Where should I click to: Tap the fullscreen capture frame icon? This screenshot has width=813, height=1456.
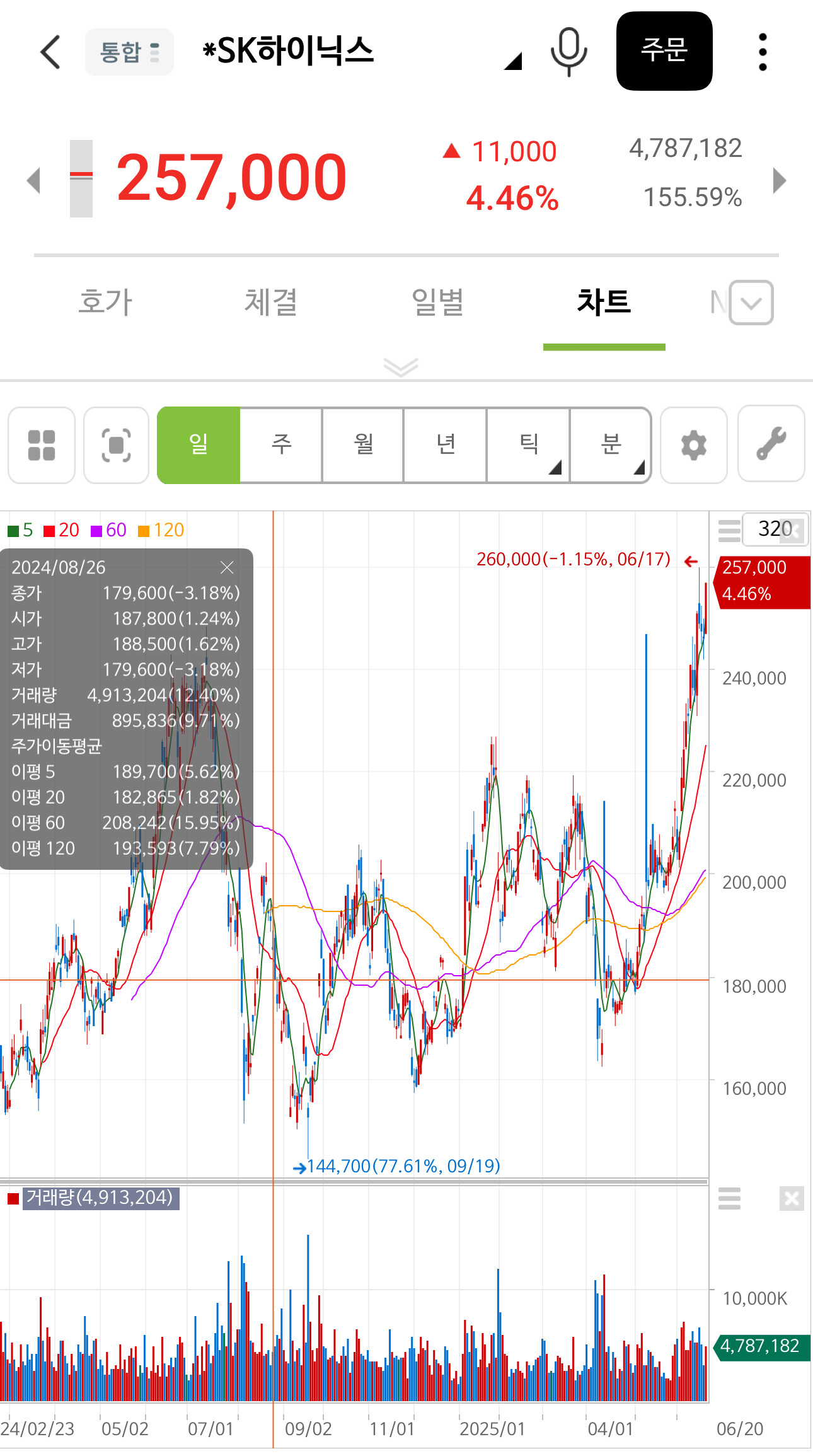[x=117, y=445]
